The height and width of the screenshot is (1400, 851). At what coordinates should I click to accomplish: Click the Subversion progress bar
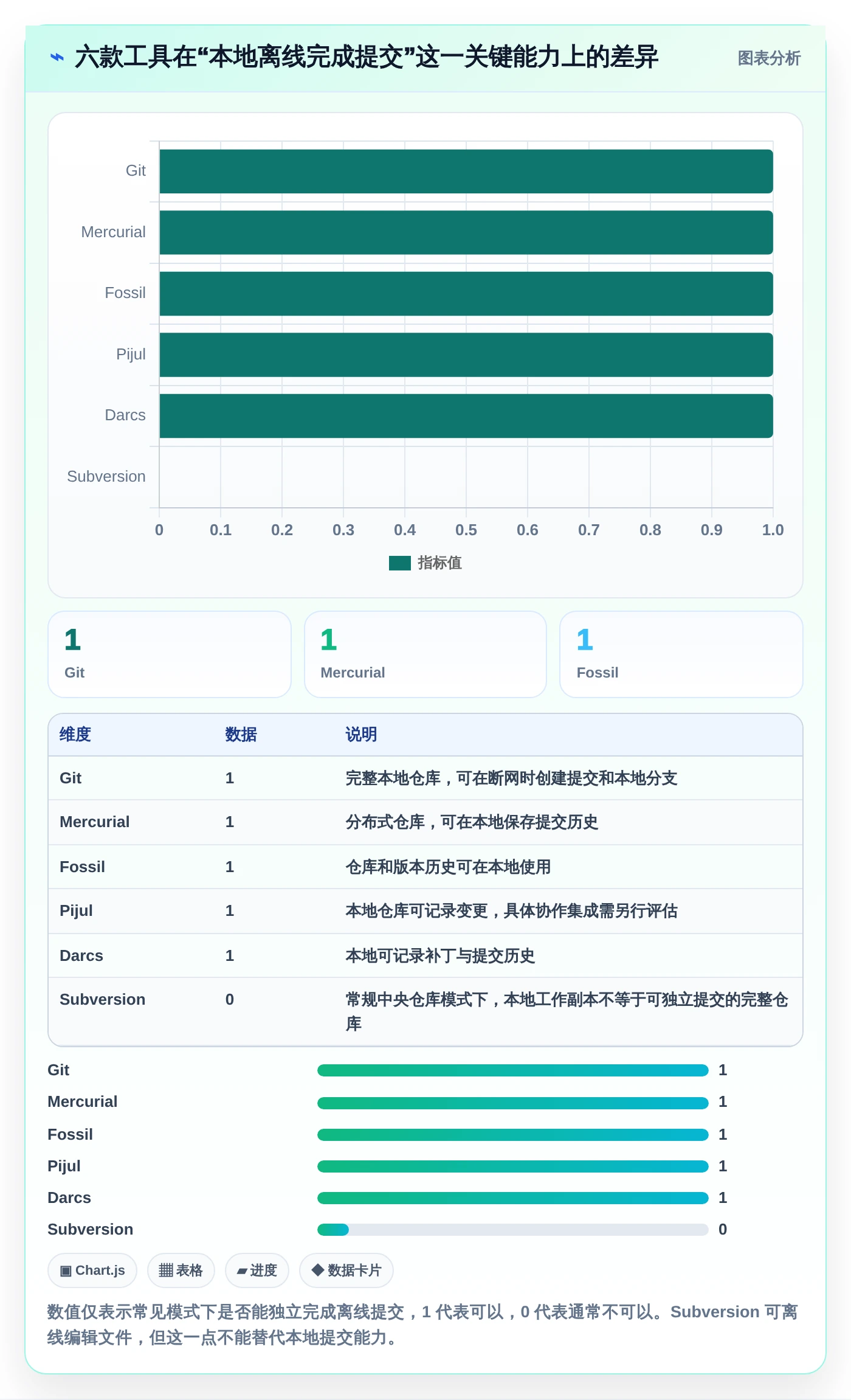pos(513,1229)
